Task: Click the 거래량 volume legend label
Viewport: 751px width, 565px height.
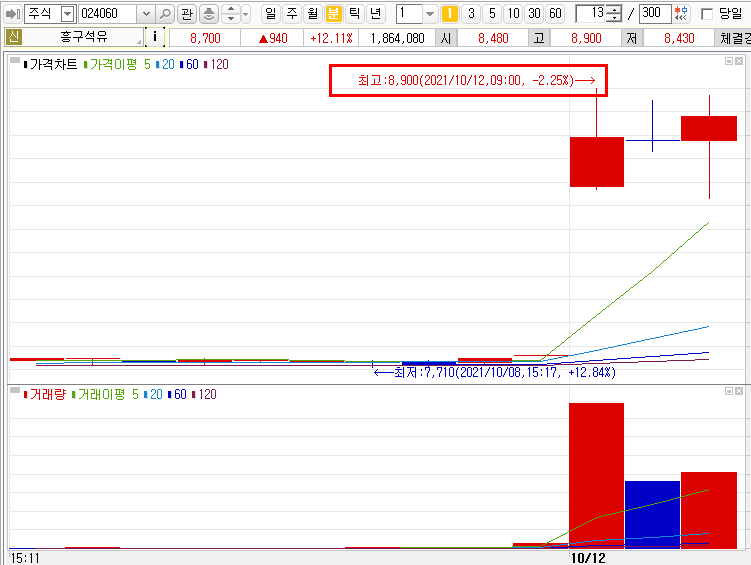Action: [x=45, y=394]
